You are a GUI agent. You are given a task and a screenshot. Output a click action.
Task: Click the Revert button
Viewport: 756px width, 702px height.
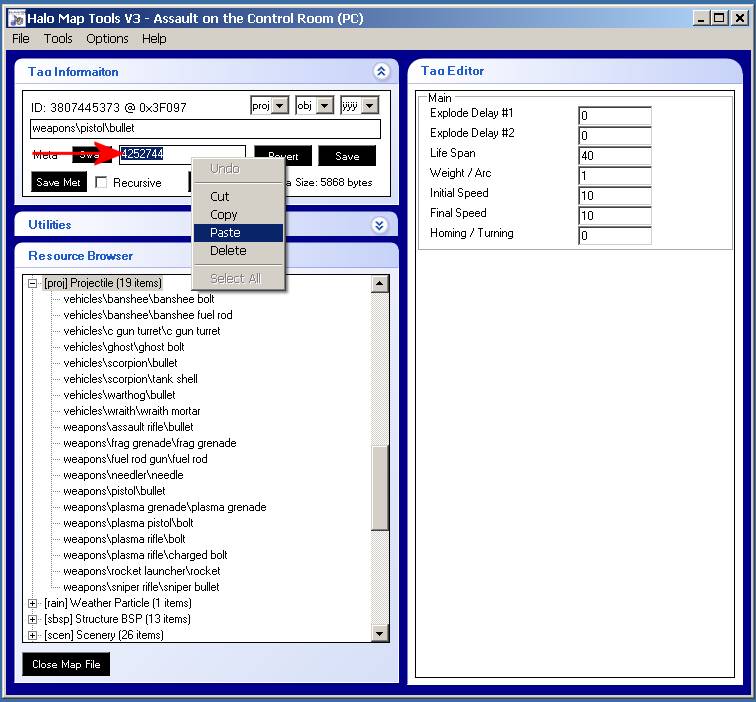pyautogui.click(x=283, y=156)
